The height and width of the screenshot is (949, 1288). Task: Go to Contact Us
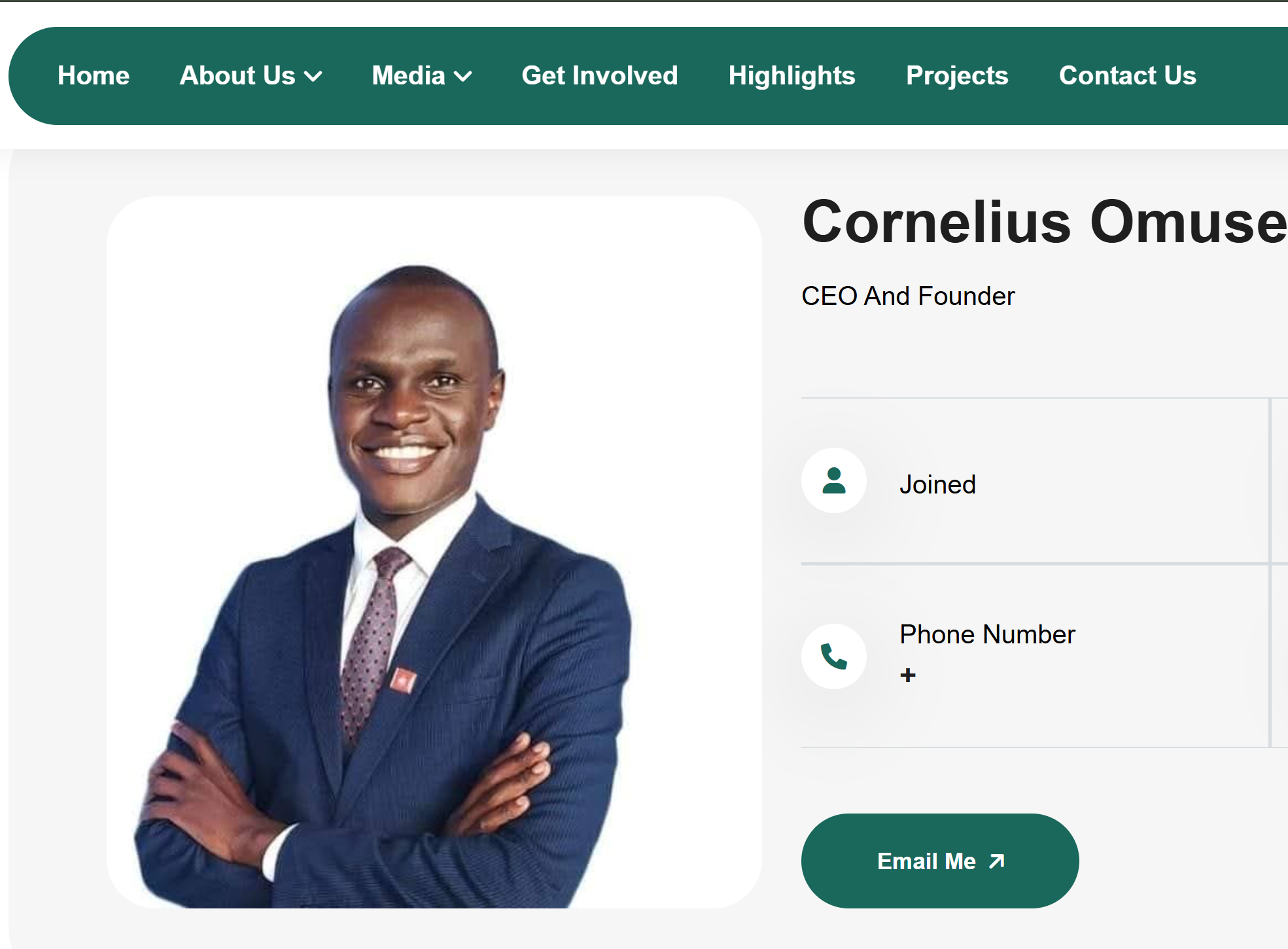(1128, 76)
